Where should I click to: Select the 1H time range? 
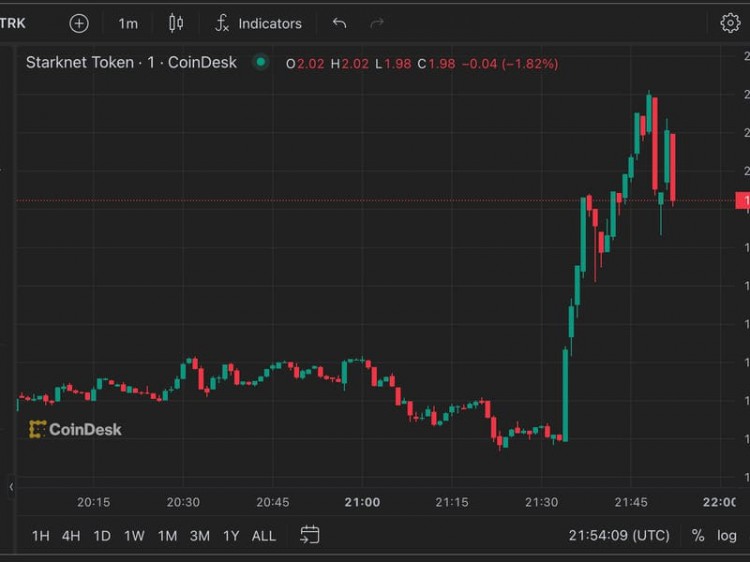pyautogui.click(x=41, y=536)
